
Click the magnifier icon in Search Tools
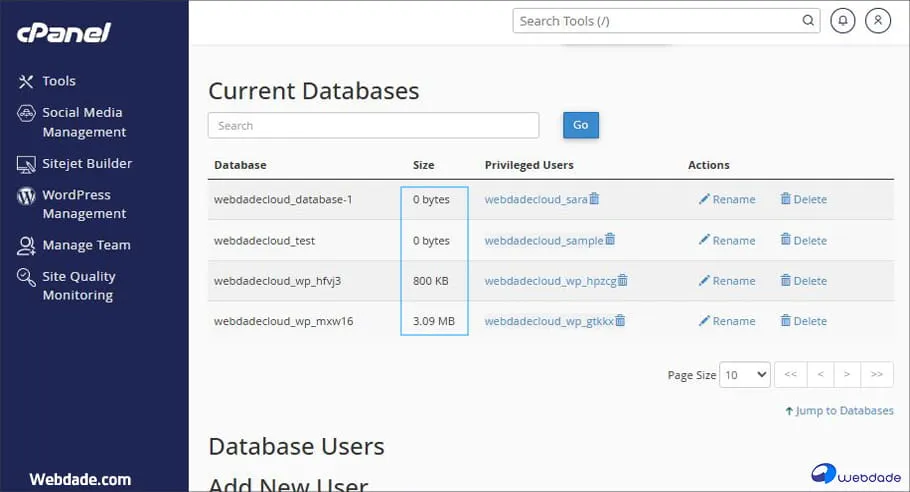(808, 21)
